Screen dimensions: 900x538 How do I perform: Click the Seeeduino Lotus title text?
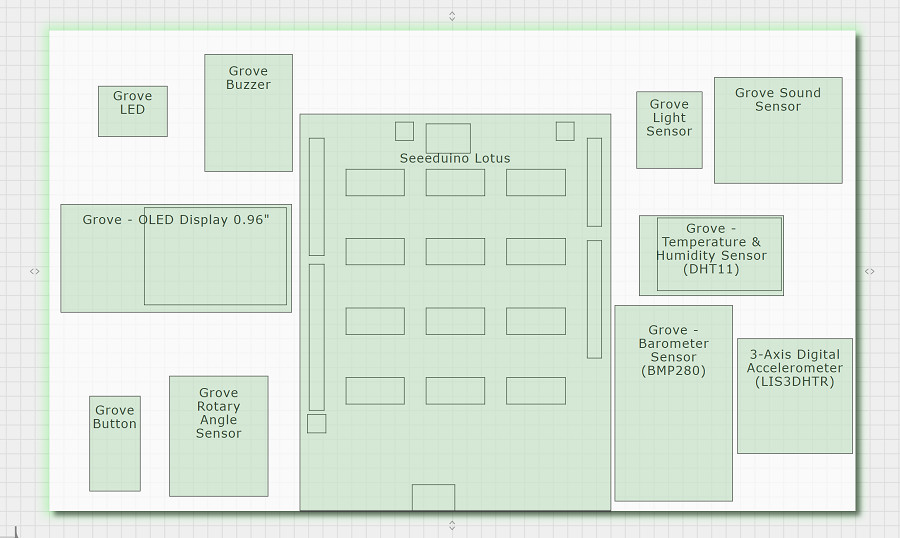point(455,158)
